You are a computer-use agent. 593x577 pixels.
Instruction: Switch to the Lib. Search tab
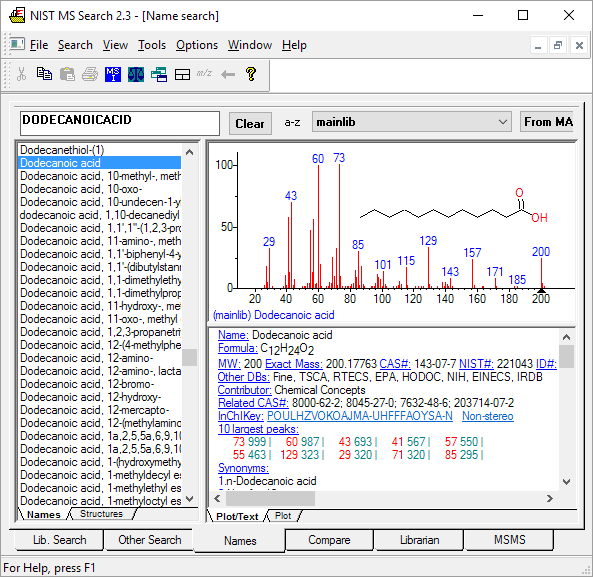59,540
